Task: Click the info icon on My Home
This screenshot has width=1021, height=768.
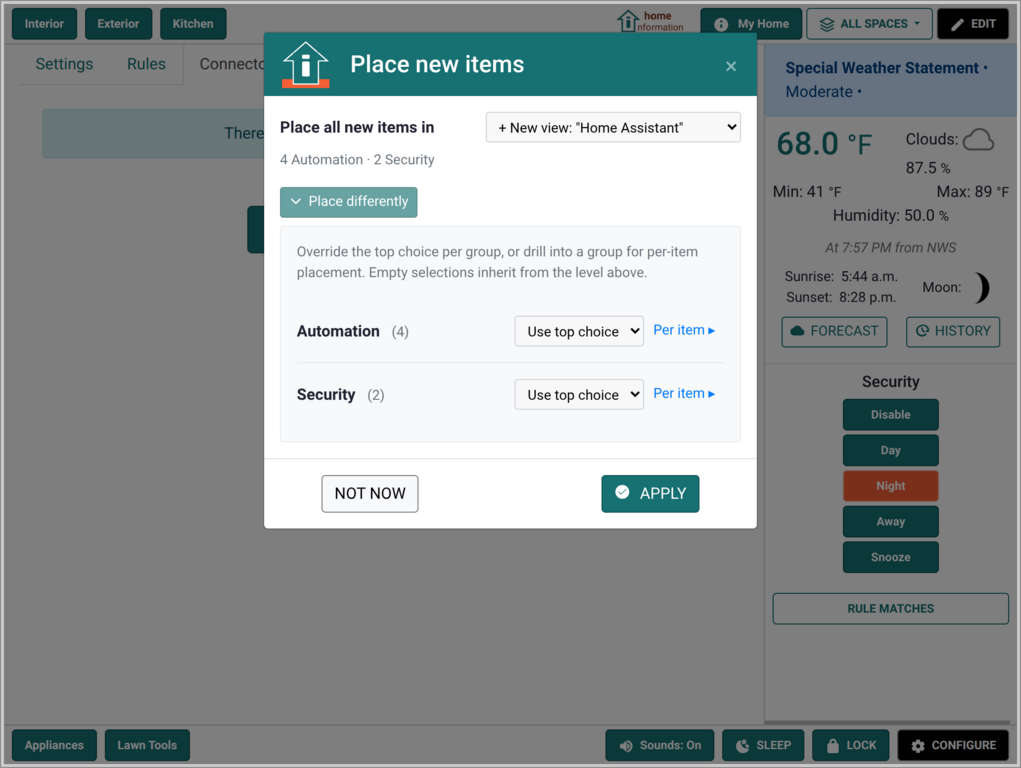Action: (x=721, y=25)
